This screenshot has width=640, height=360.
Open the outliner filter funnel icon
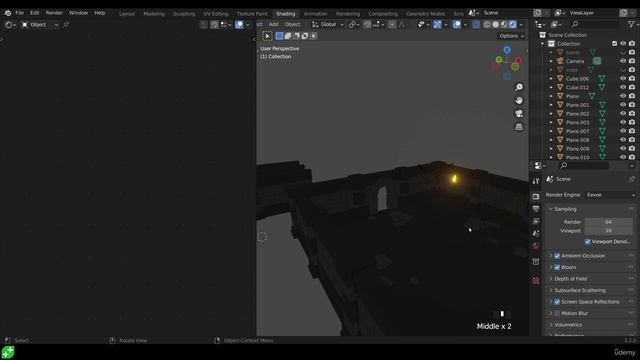(x=631, y=24)
